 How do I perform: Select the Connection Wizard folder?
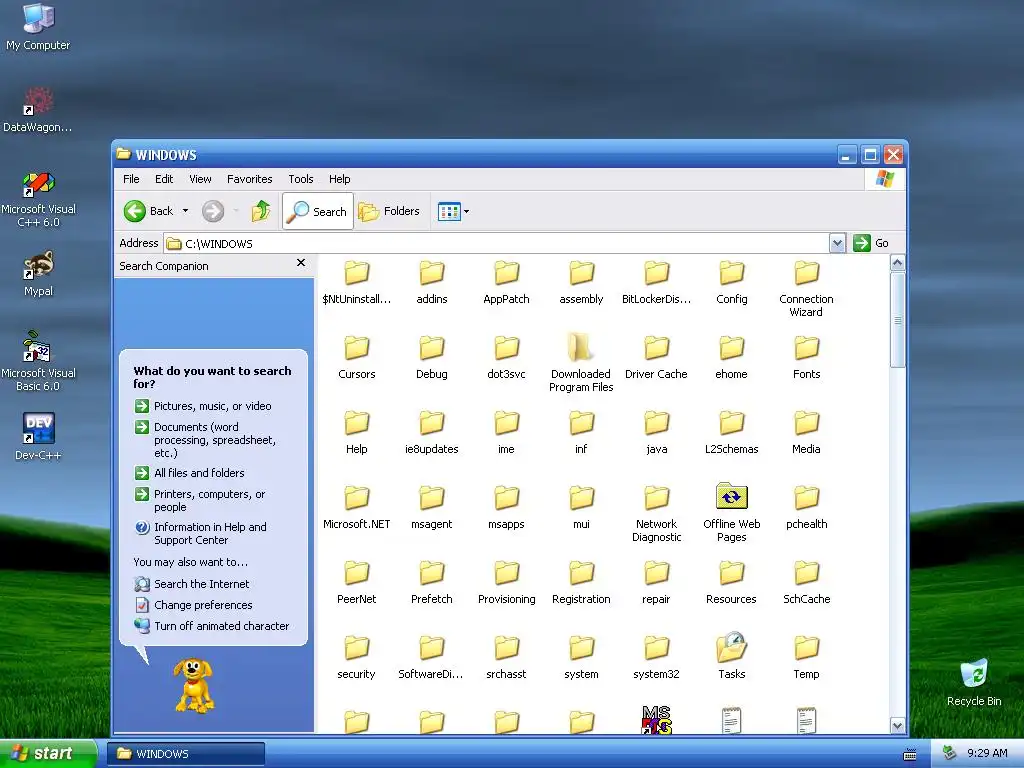(807, 289)
